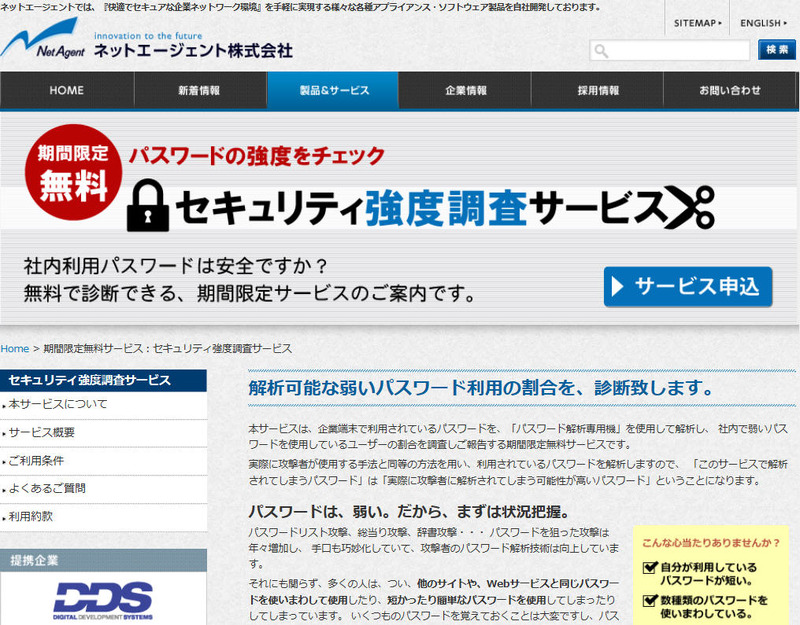Toggle the 数種類のパスワードを使いまわしている checkbox
Image resolution: width=800 pixels, height=625 pixels.
tap(649, 600)
